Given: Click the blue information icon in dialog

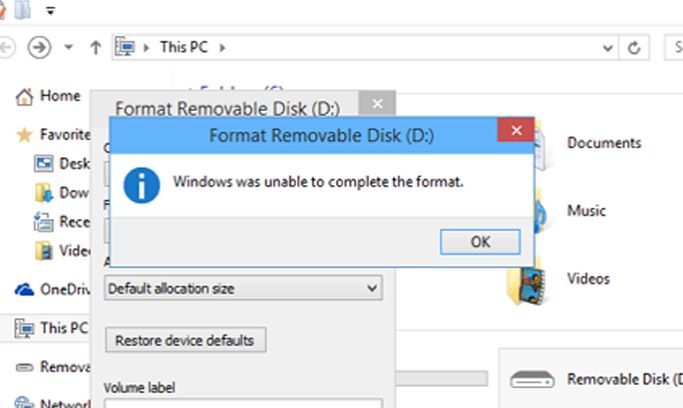Looking at the screenshot, I should (142, 185).
